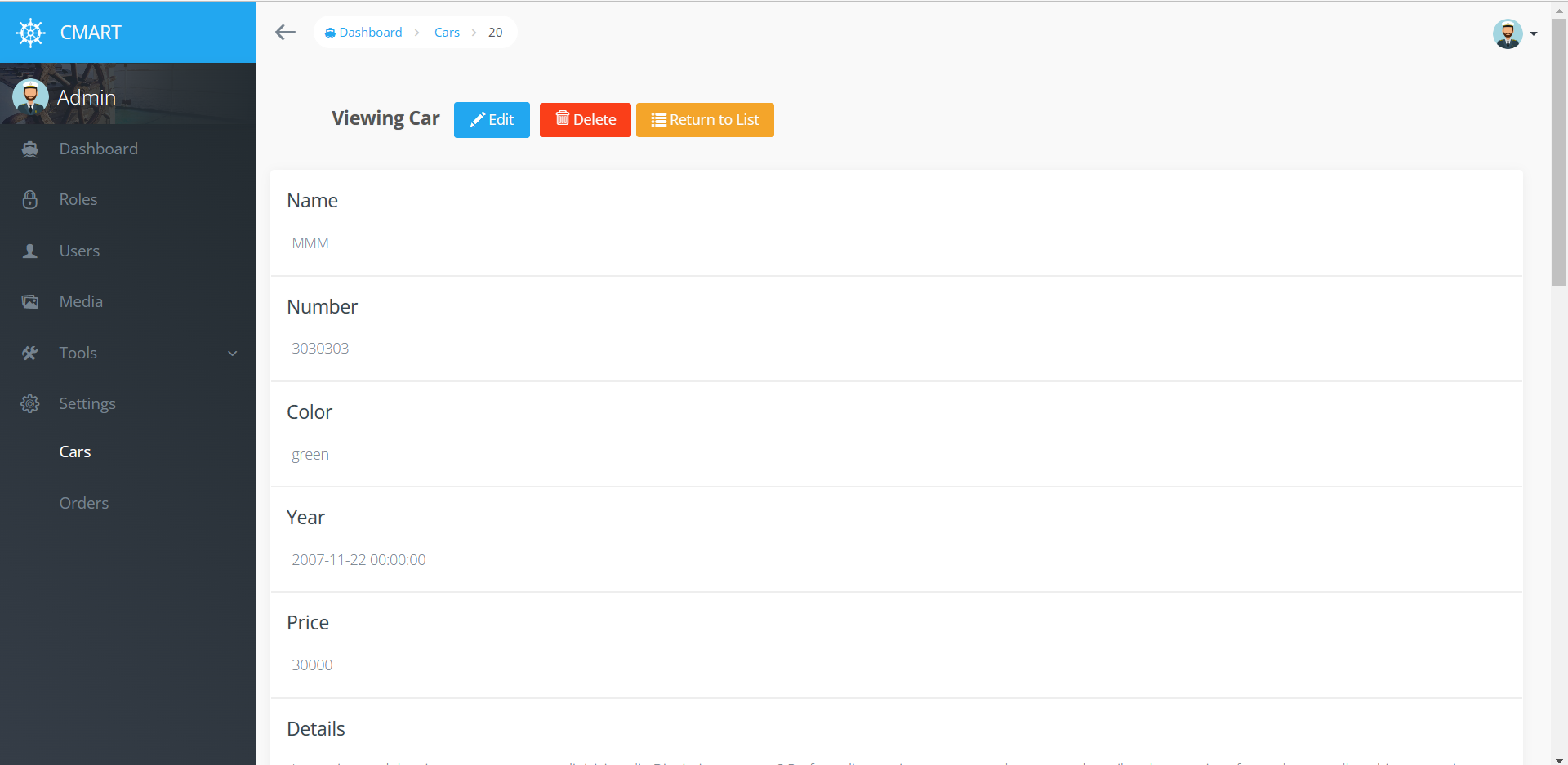Click the back arrow beside the breadcrumb
The width and height of the screenshot is (1568, 765).
pos(285,33)
